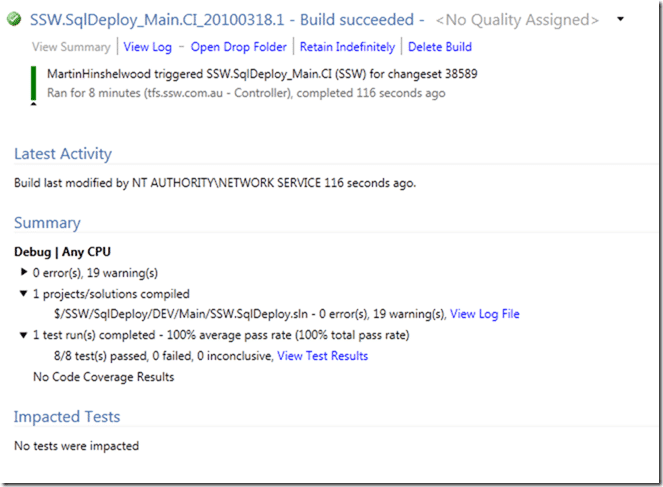Click Retain Indefinitely link
Screen dimensions: 663x487
(x=347, y=47)
